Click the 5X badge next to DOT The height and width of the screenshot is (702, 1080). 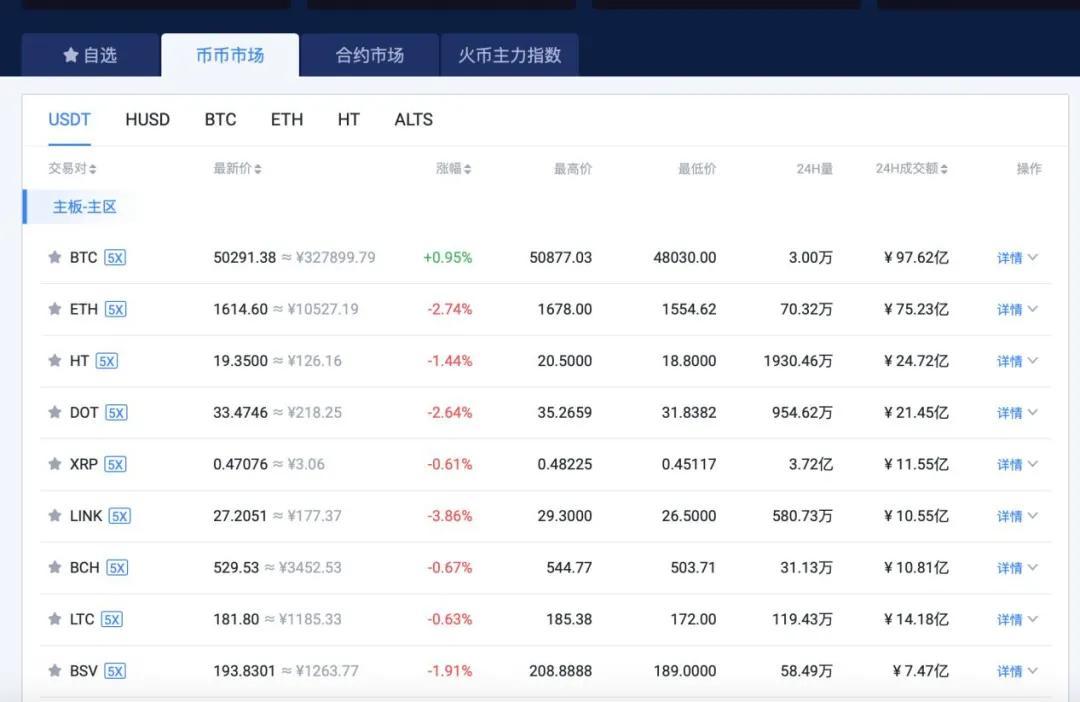click(116, 413)
